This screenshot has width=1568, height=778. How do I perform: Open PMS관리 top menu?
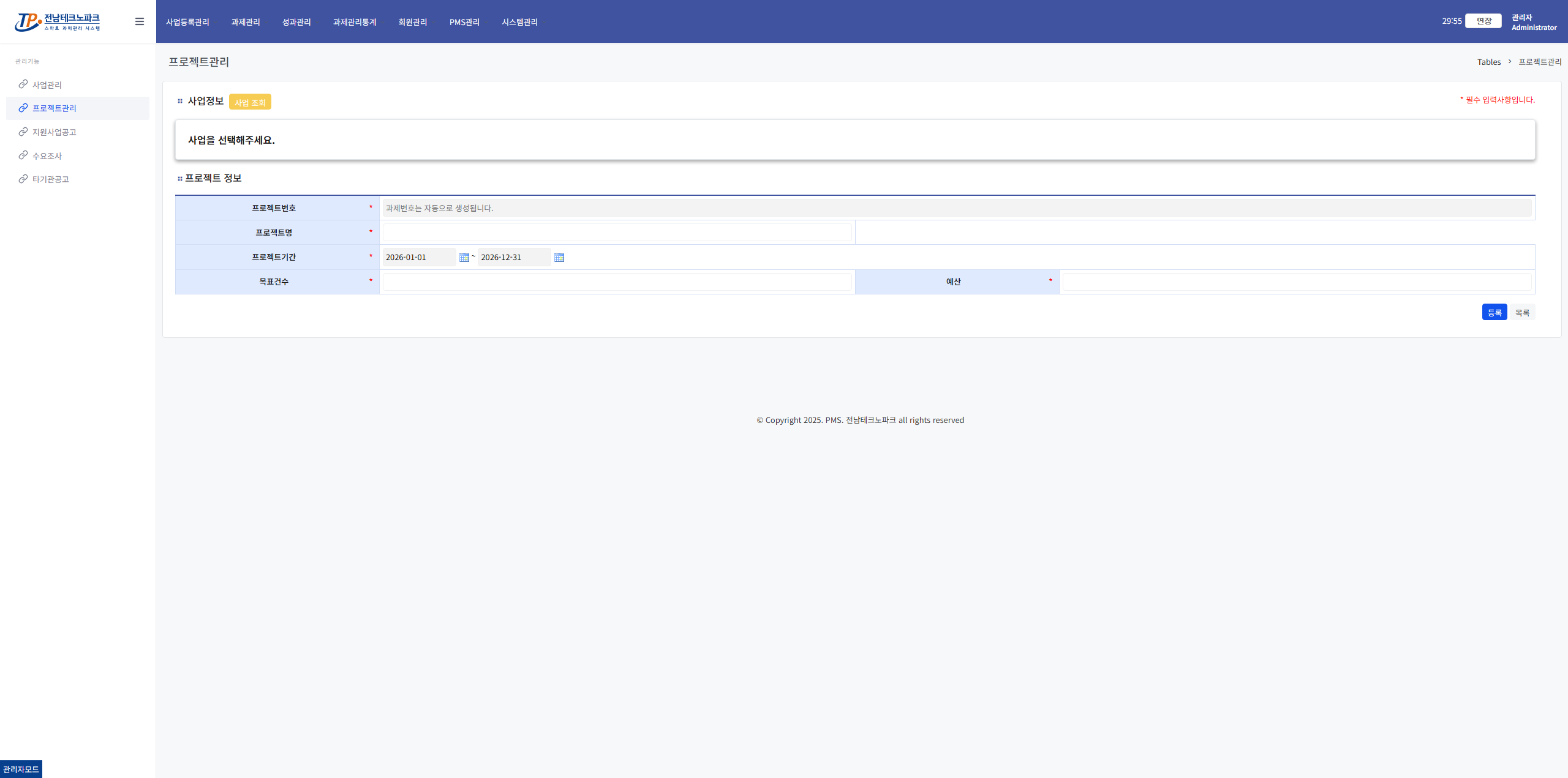click(464, 22)
